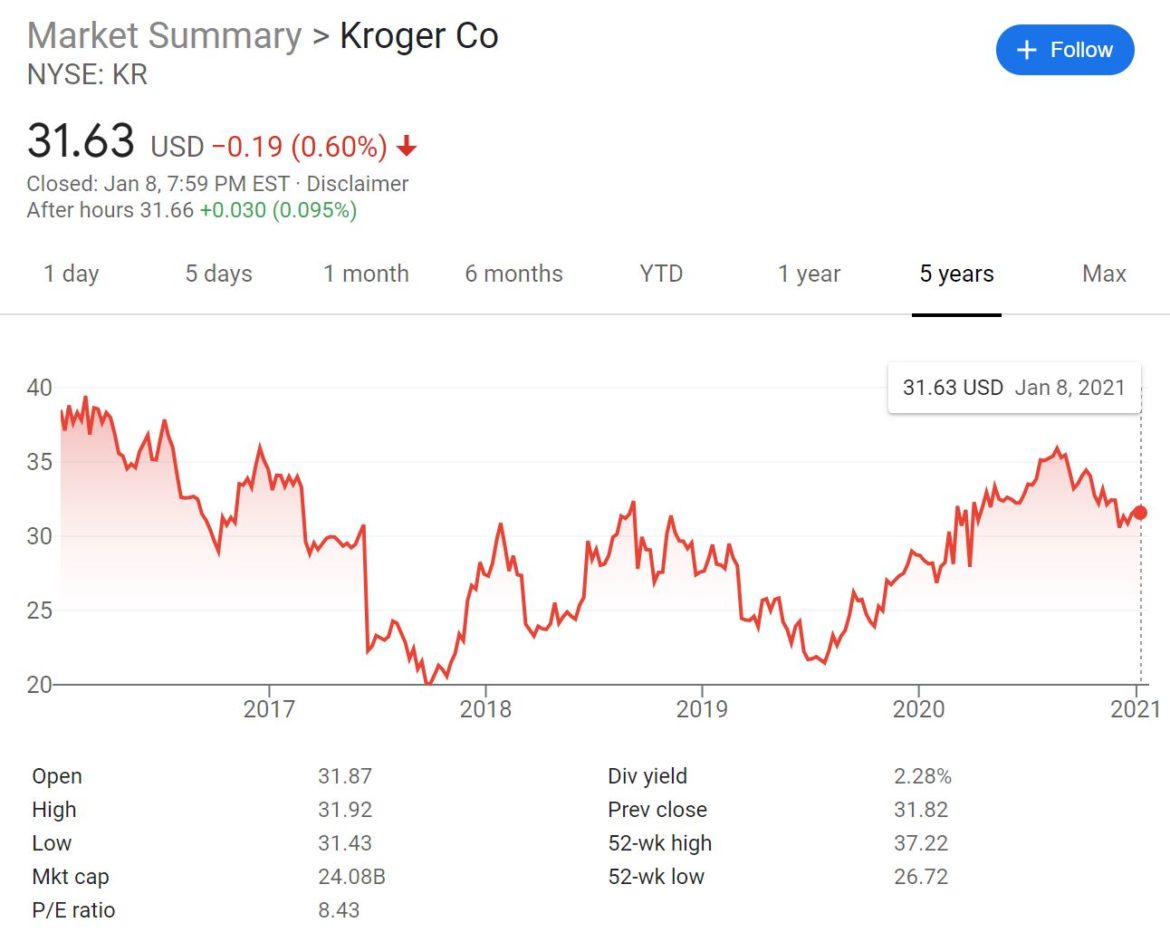Select the 6 months time range
This screenshot has width=1170, height=942.
coord(514,273)
